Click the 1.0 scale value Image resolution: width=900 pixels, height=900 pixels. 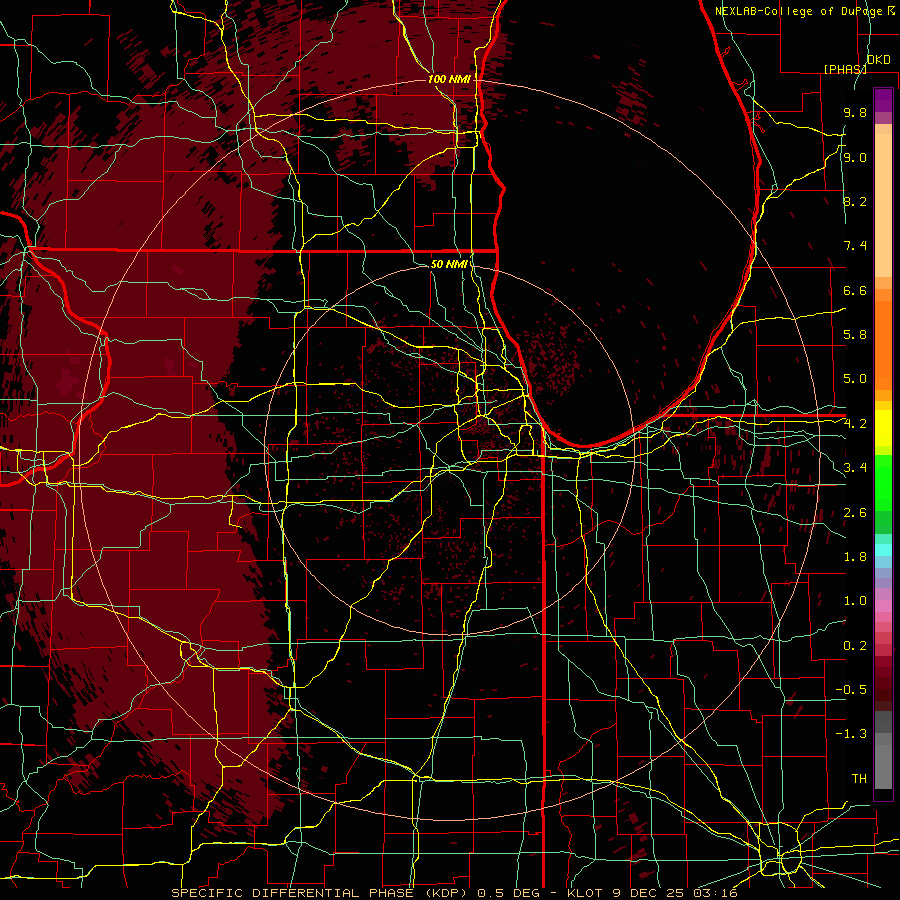855,601
